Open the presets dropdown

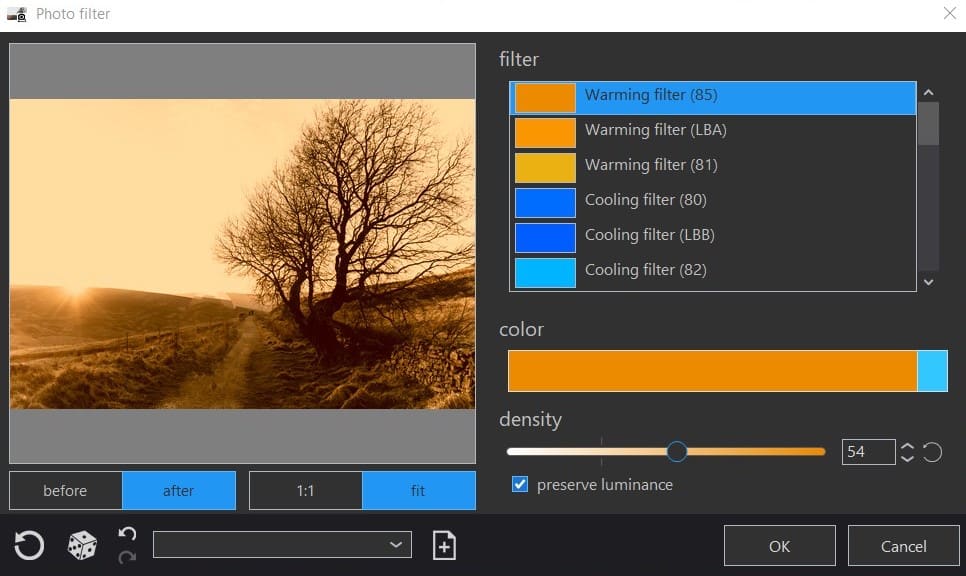282,545
